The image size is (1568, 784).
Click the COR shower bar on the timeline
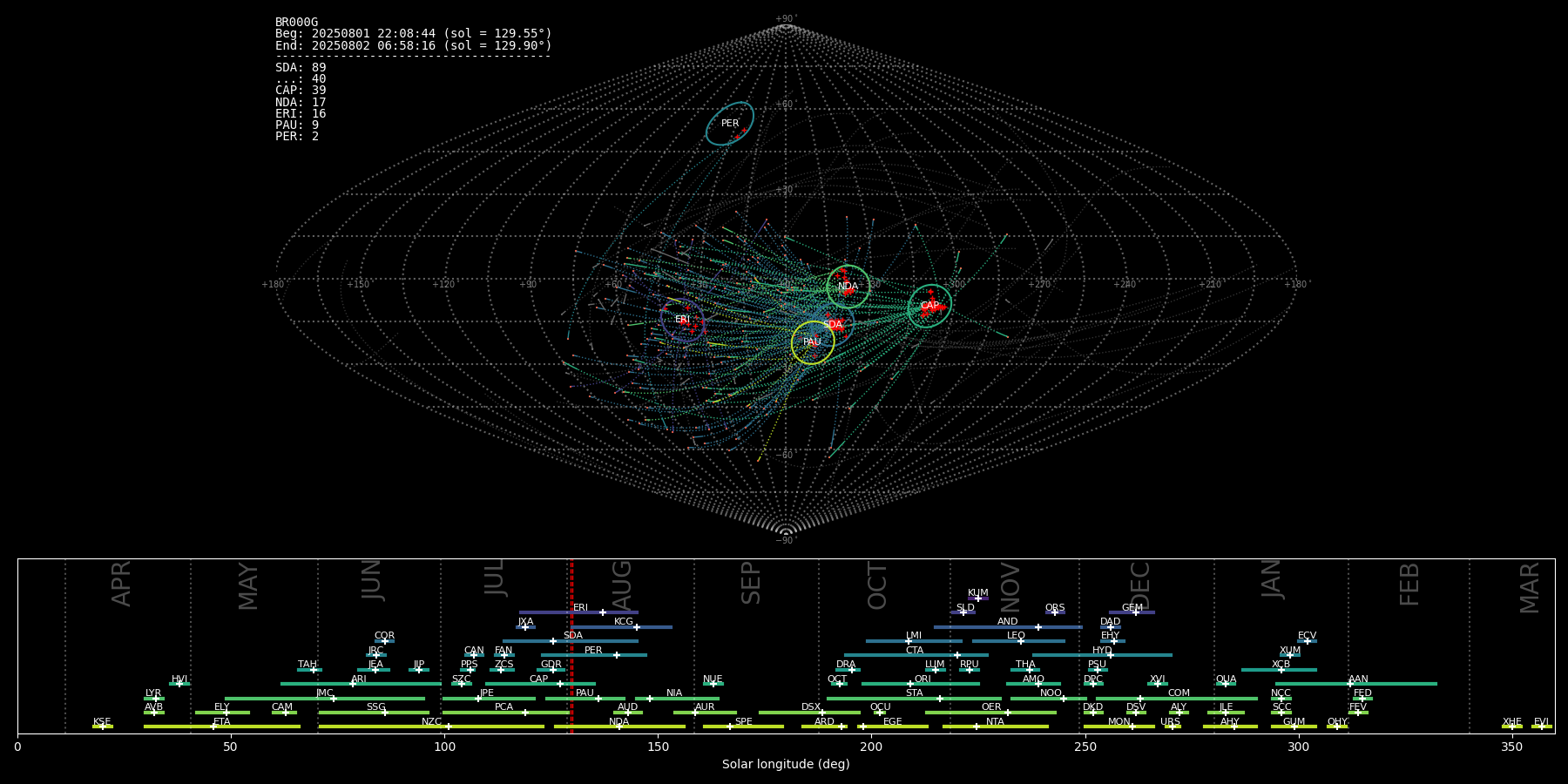tap(384, 640)
